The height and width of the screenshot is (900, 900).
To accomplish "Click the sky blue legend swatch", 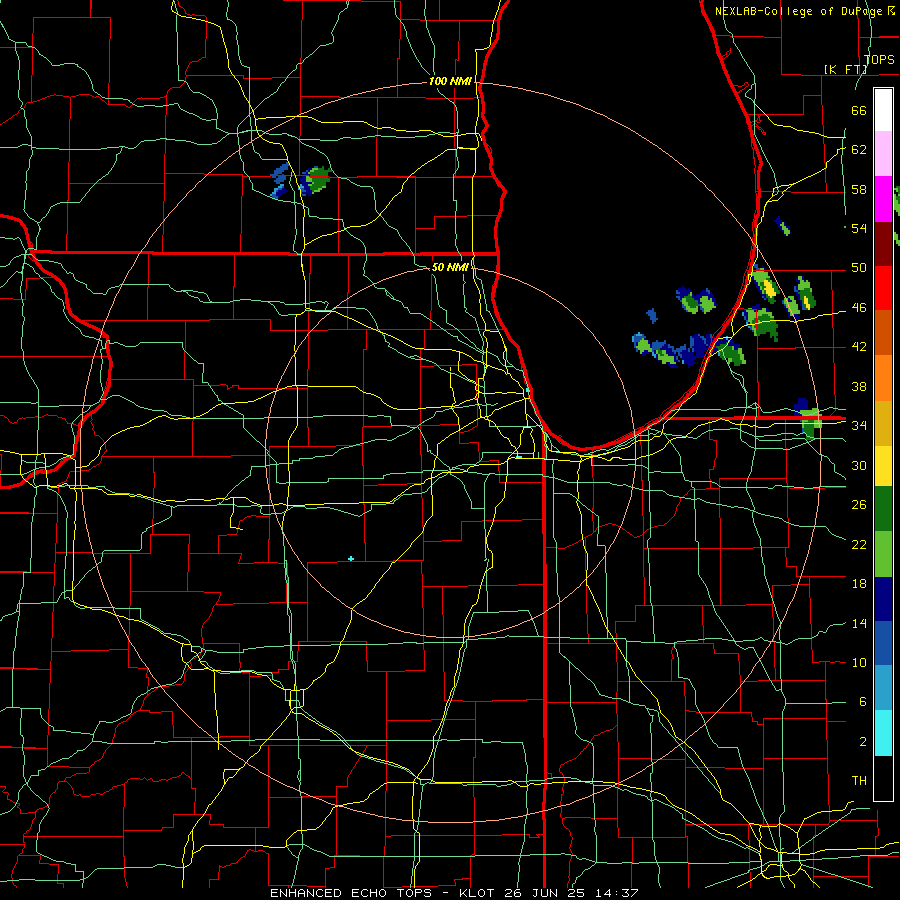I will (883, 688).
